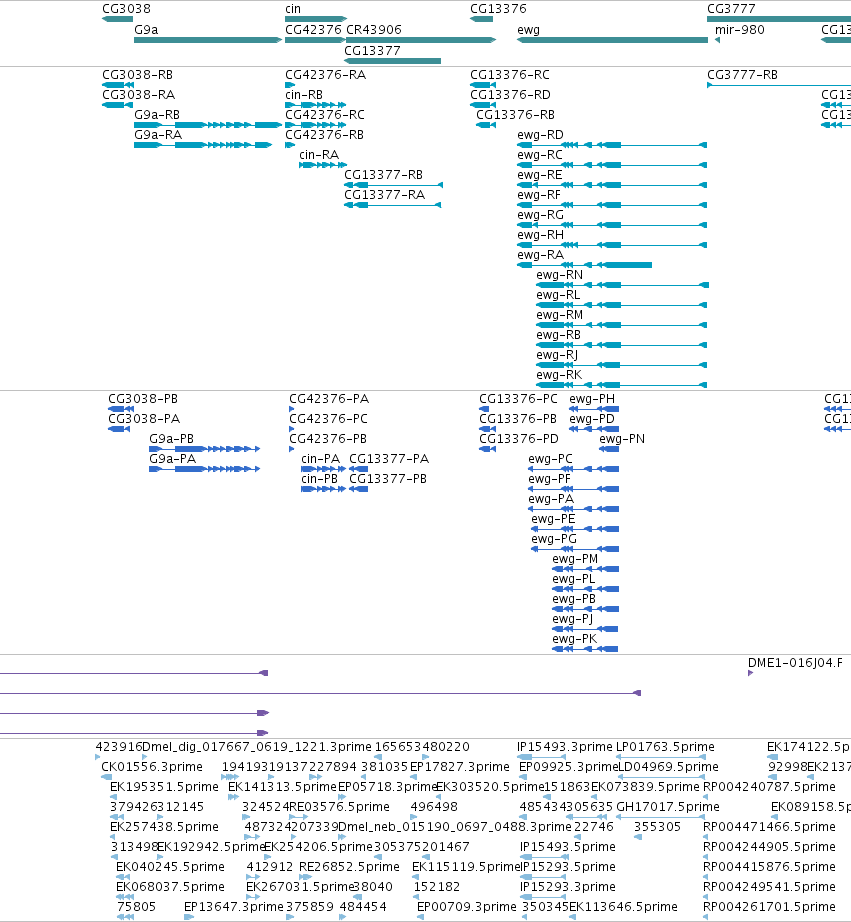Select transcript CG13376-RD
Image resolution: width=851 pixels, height=922 pixels.
tap(510, 95)
